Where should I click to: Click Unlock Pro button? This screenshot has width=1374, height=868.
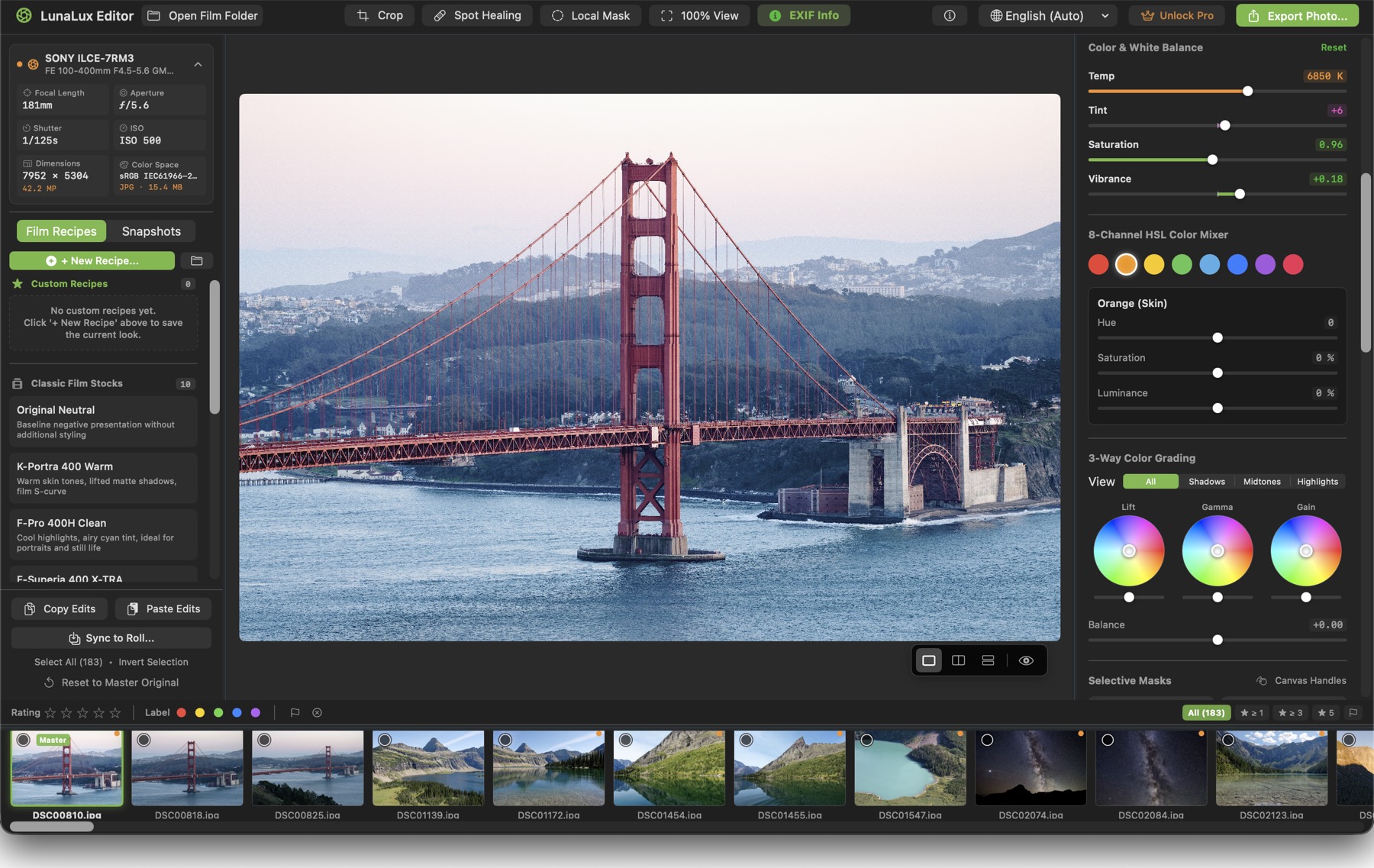click(x=1176, y=15)
